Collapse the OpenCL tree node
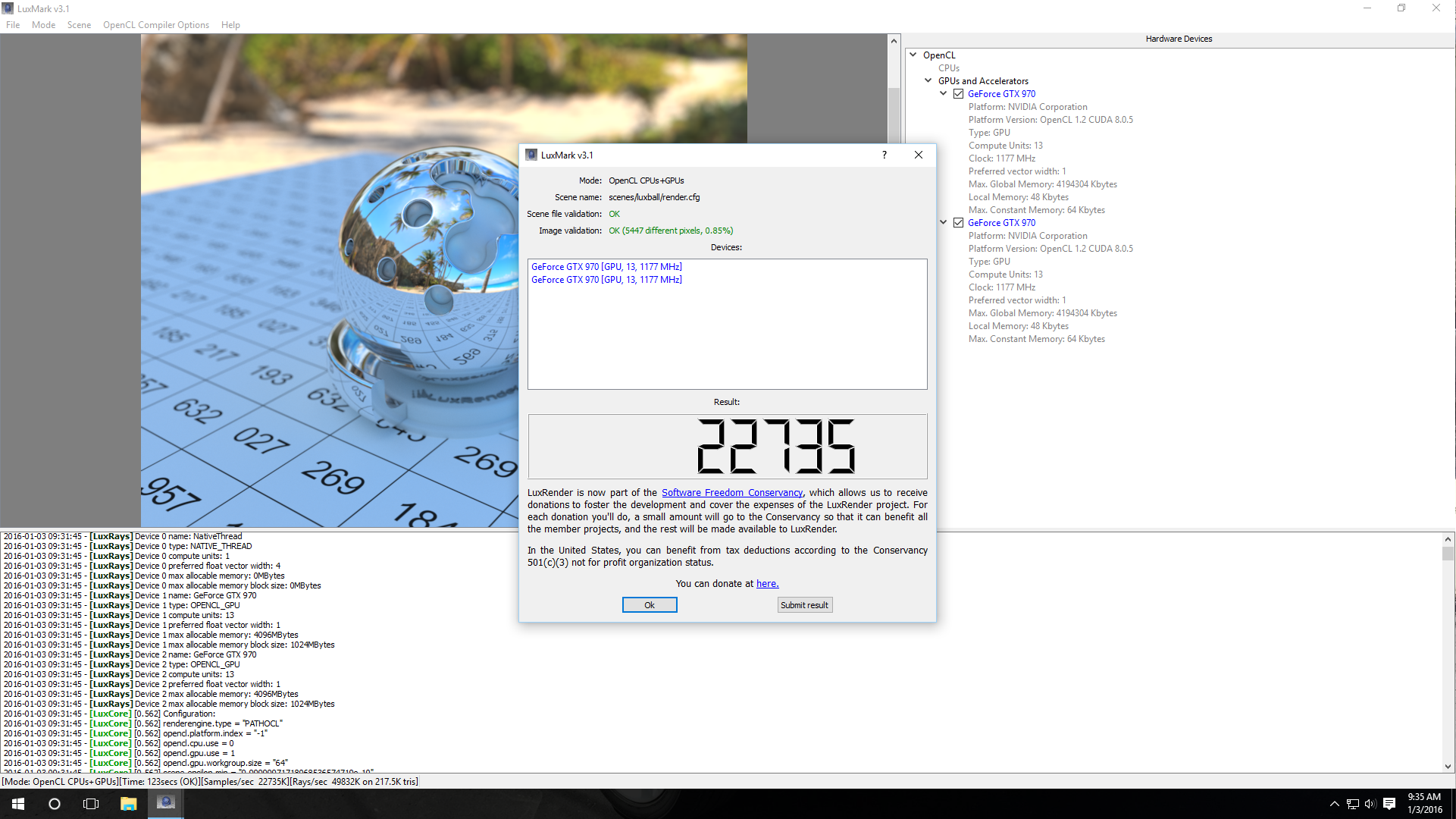The width and height of the screenshot is (1456, 819). (913, 55)
